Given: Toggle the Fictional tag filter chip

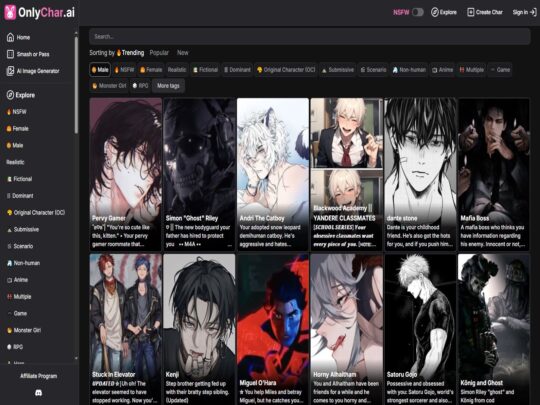Looking at the screenshot, I should [205, 70].
